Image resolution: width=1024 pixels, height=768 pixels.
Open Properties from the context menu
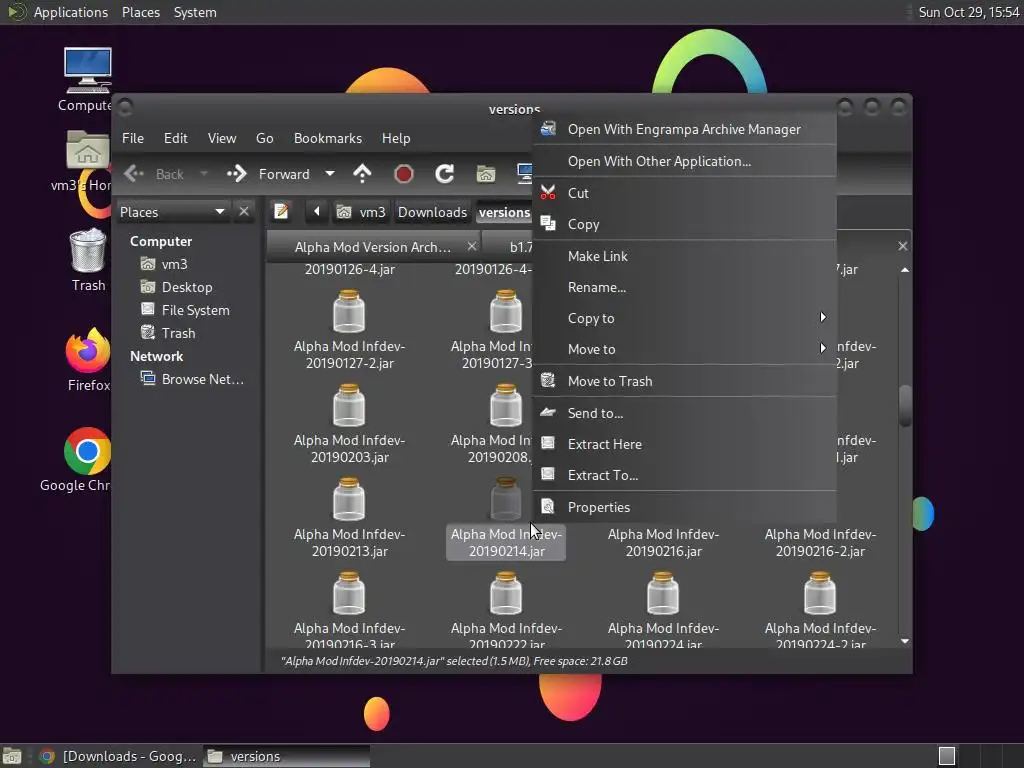point(684,507)
